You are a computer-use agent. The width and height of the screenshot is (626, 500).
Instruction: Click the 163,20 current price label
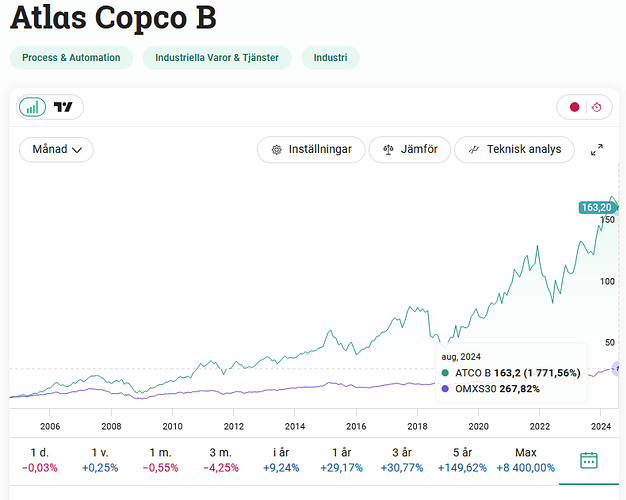point(596,207)
